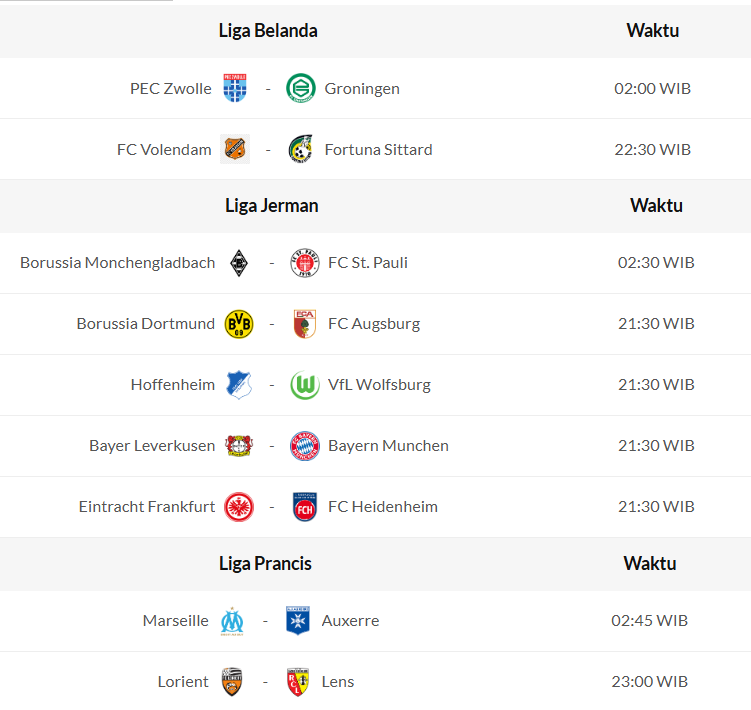Click the Bayern Munchen club crest
Image resolution: width=751 pixels, height=710 pixels.
pos(304,446)
